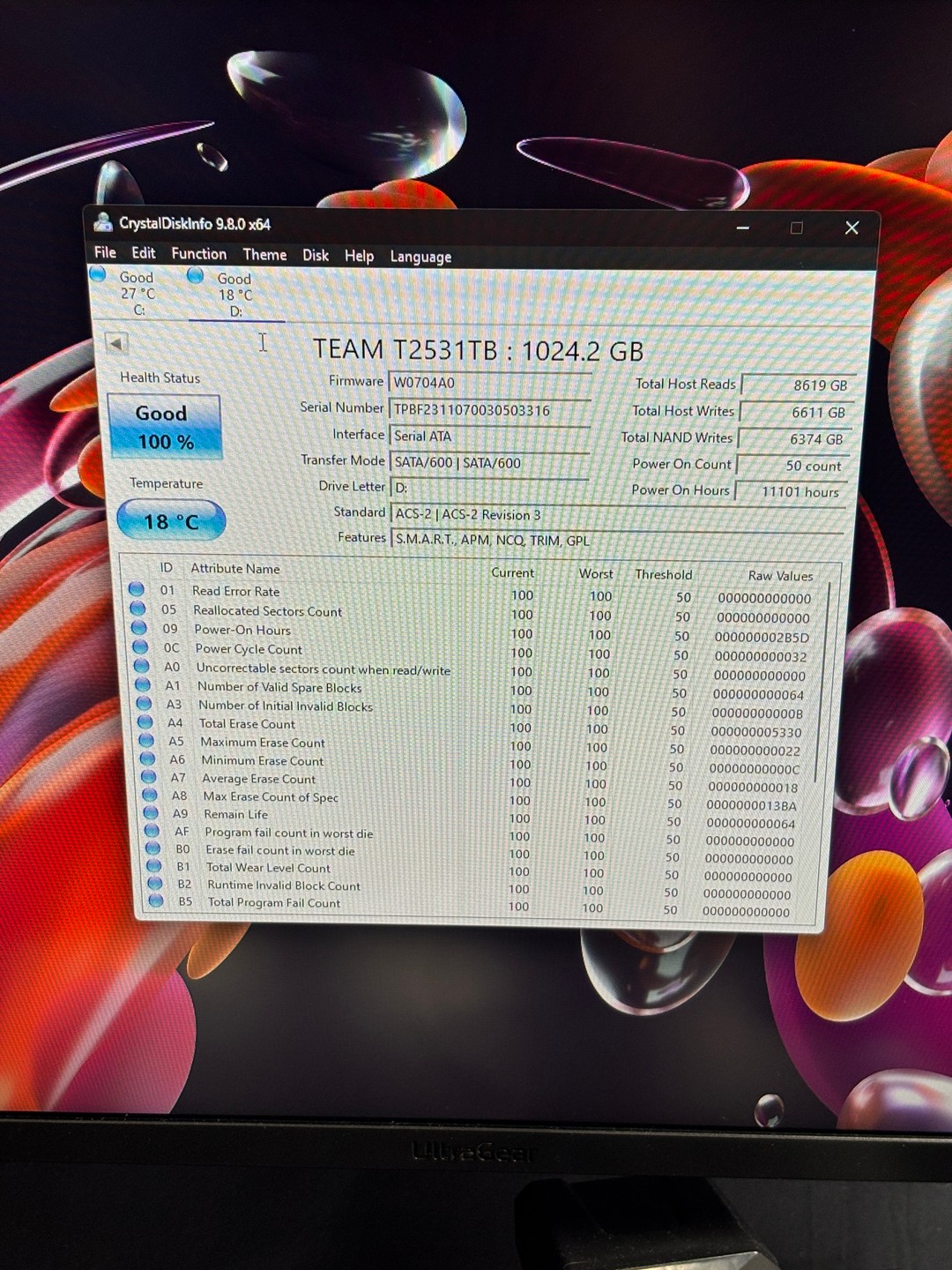Click status icon for Average Erase Count
Viewport: 952px width, 1270px height.
click(x=149, y=778)
